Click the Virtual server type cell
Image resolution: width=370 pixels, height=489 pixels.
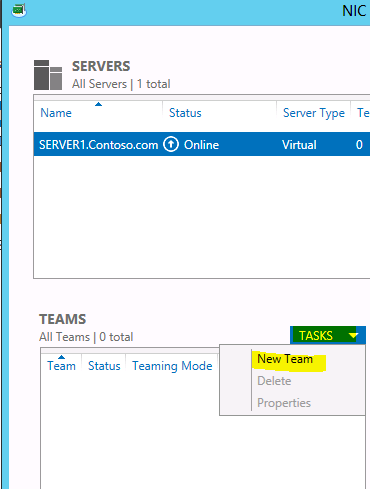[299, 145]
